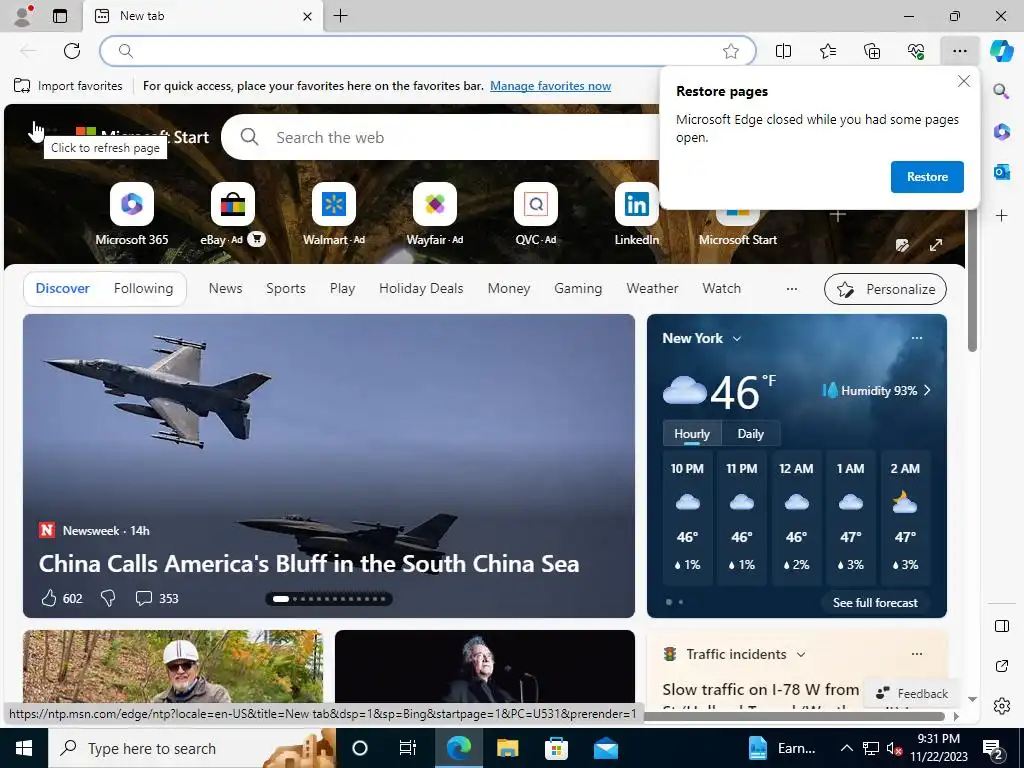The width and height of the screenshot is (1024, 768).
Task: Open China Calls America's Bluff headline
Action: click(309, 564)
